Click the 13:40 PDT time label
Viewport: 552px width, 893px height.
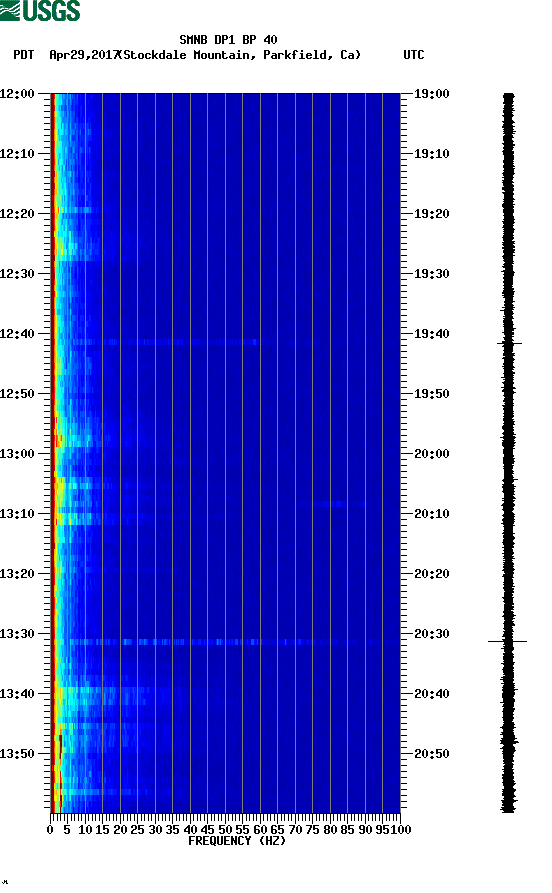18,694
